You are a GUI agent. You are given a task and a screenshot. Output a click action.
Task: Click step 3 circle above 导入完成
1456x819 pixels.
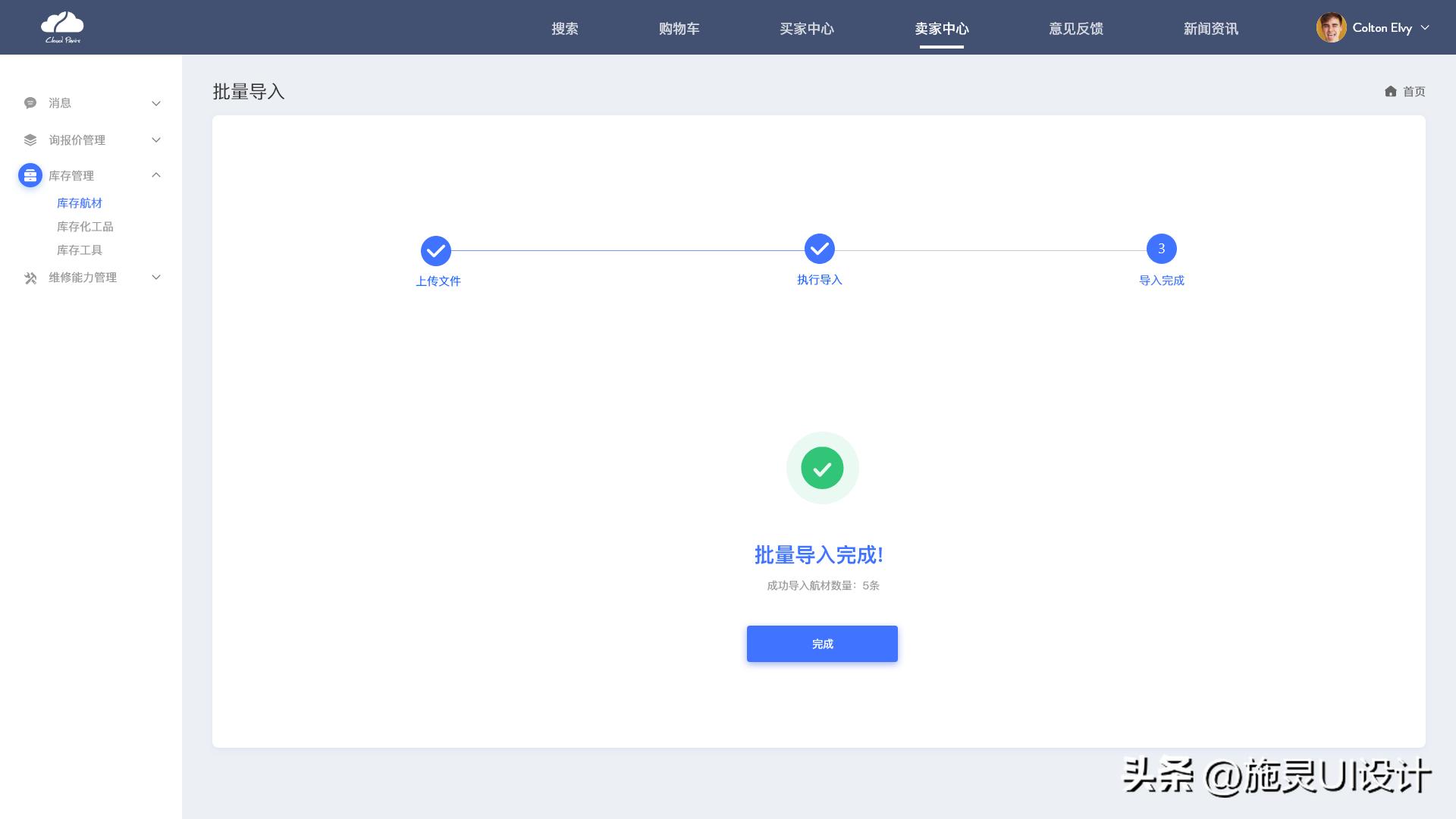1161,248
